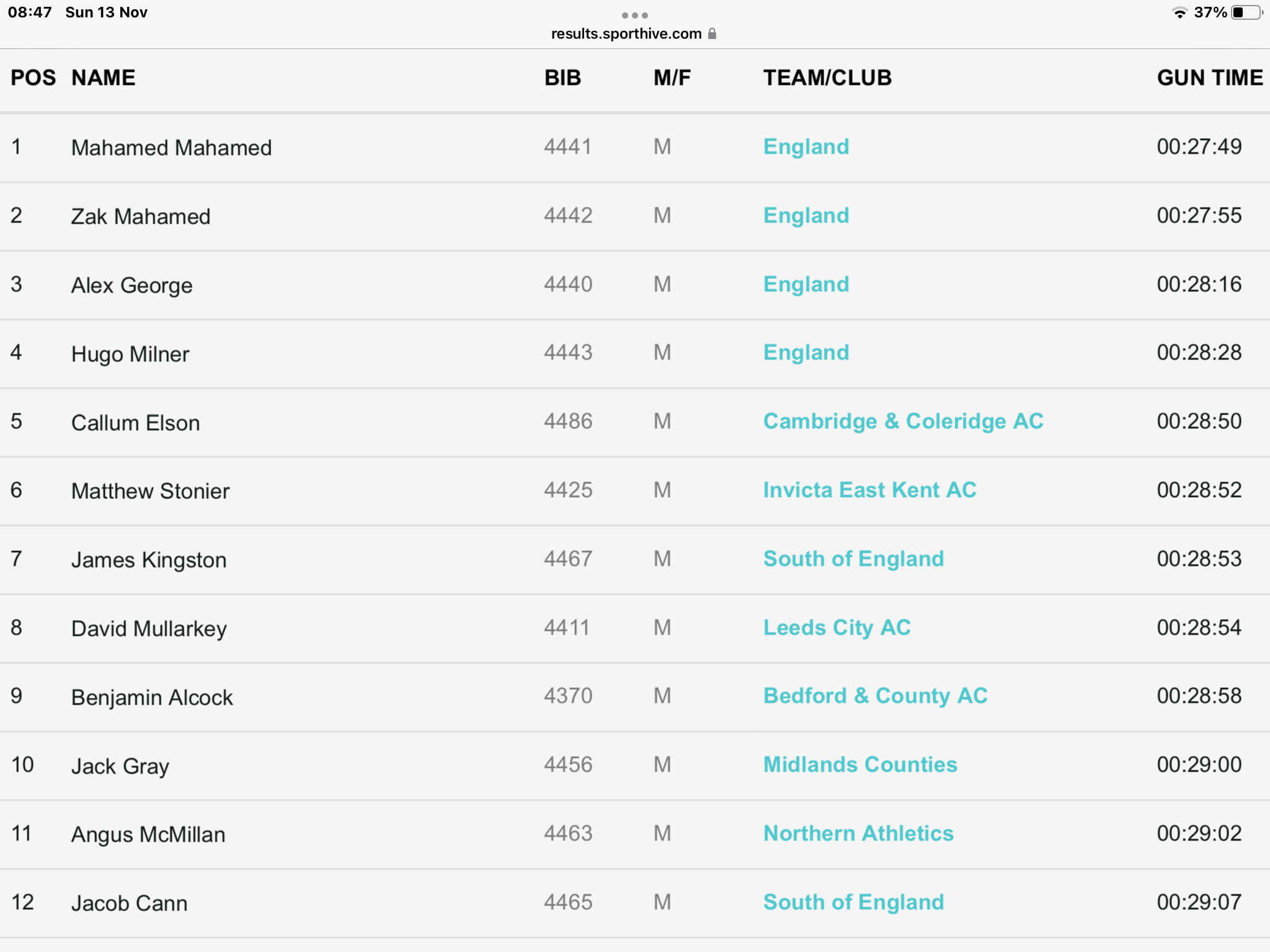Open South of England link for James Kingston

click(x=853, y=559)
